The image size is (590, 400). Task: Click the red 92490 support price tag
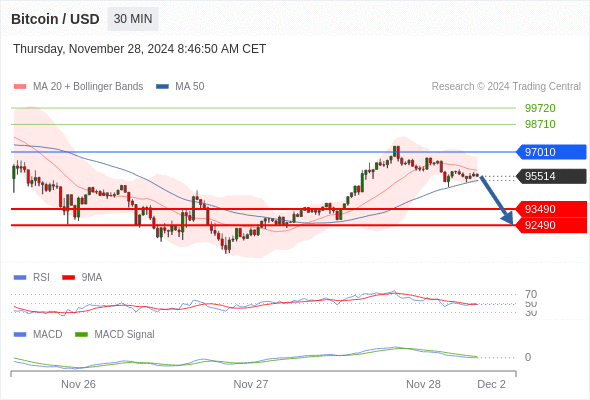coord(551,225)
